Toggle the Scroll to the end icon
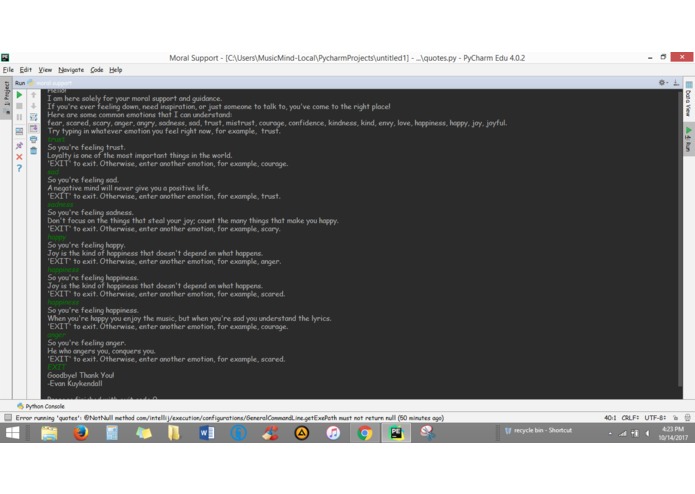Image resolution: width=695 pixels, height=494 pixels. tap(33, 128)
